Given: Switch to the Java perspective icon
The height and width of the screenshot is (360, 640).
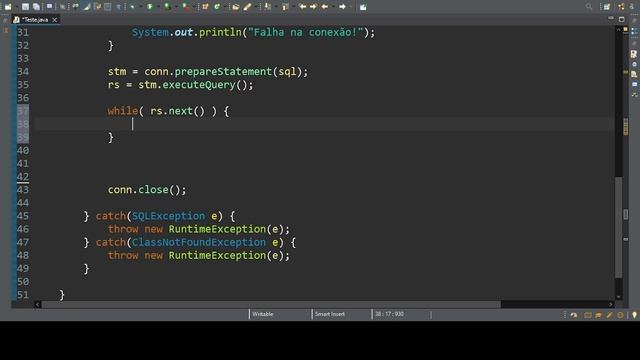Looking at the screenshot, I should (621, 7).
